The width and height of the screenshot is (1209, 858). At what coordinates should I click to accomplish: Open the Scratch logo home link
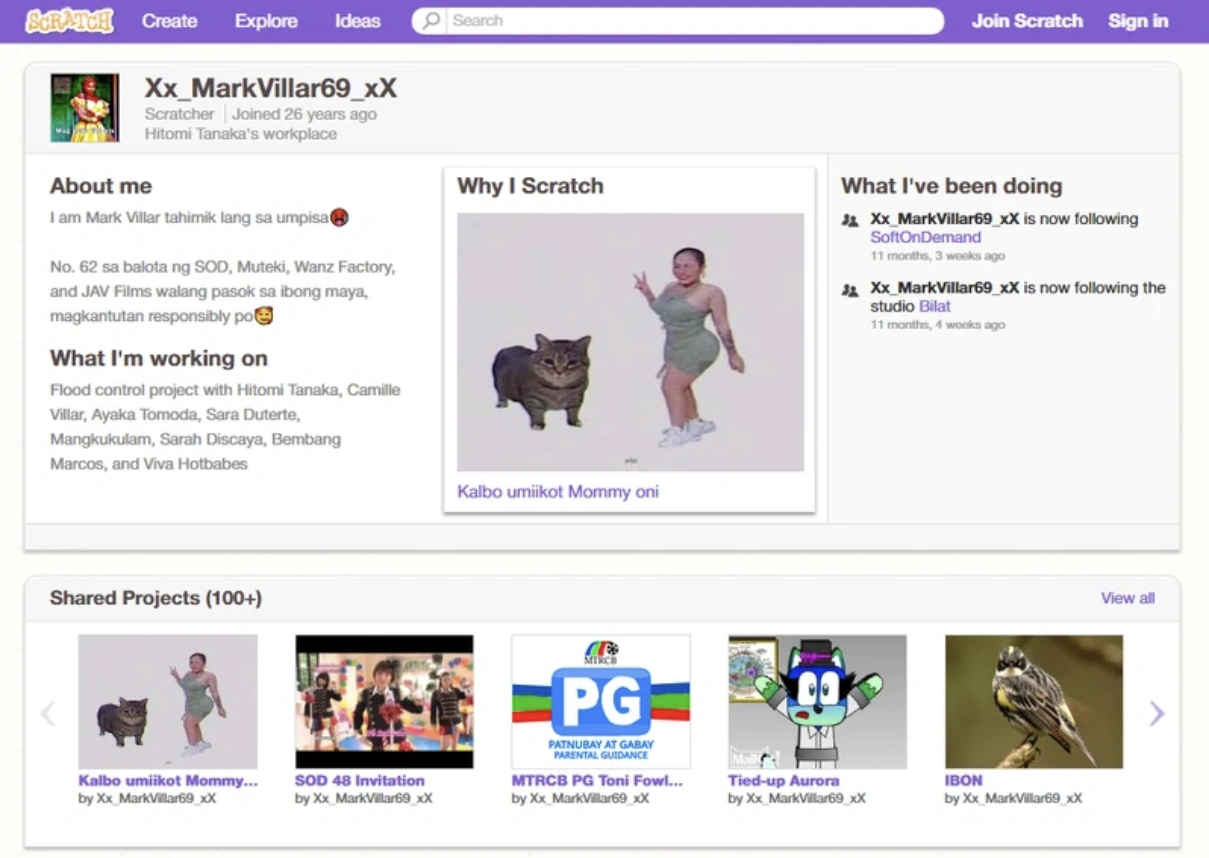pyautogui.click(x=69, y=20)
